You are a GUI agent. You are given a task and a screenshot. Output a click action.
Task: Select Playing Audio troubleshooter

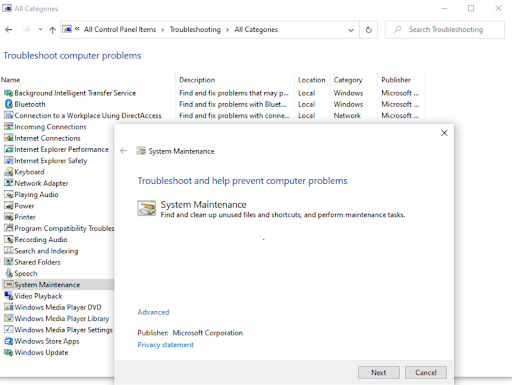36,194
